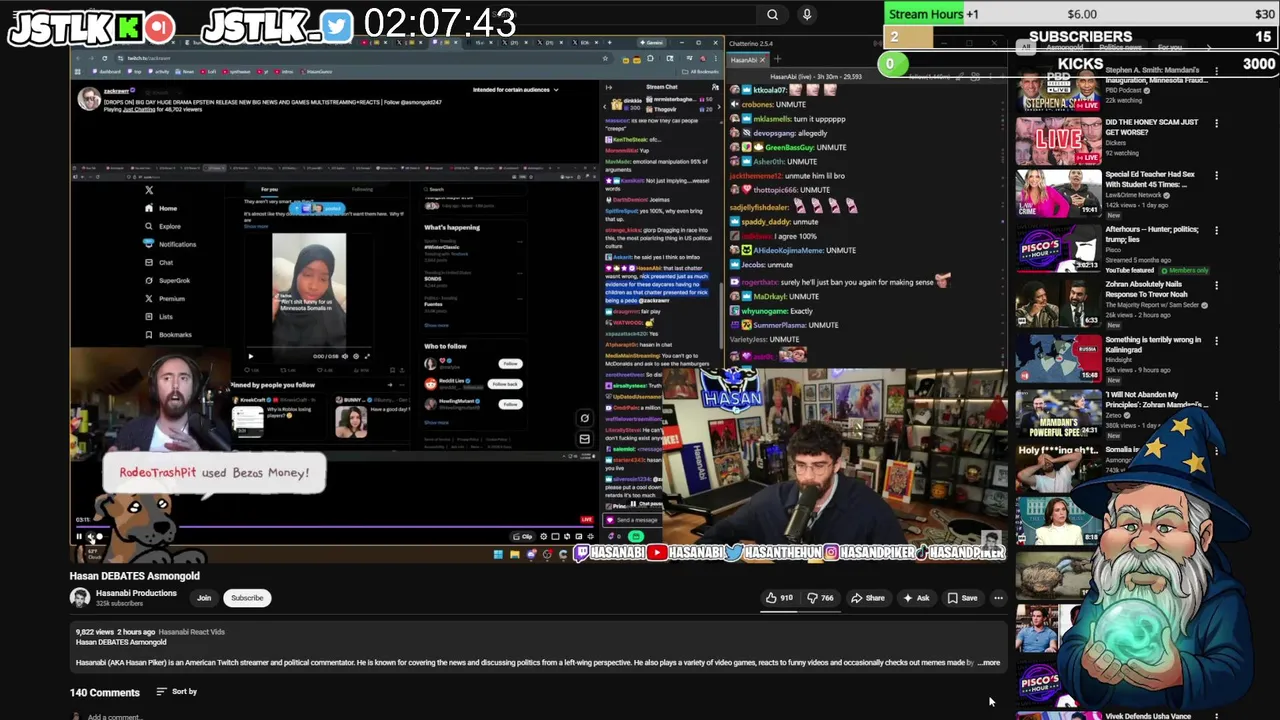Open Bookmarks in the Twitter sidebar
The height and width of the screenshot is (720, 1280).
coord(168,334)
